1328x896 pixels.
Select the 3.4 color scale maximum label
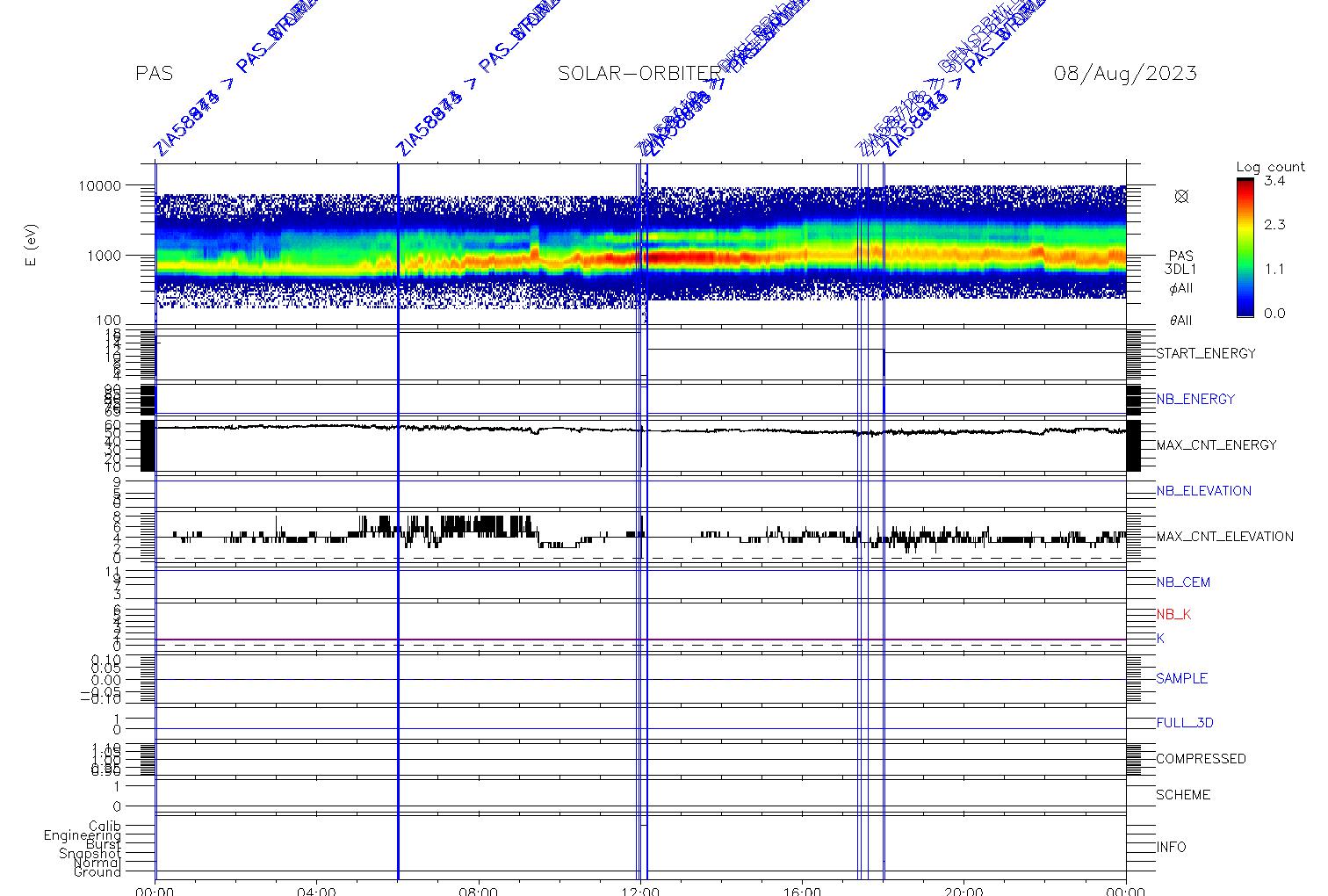coord(1274,181)
